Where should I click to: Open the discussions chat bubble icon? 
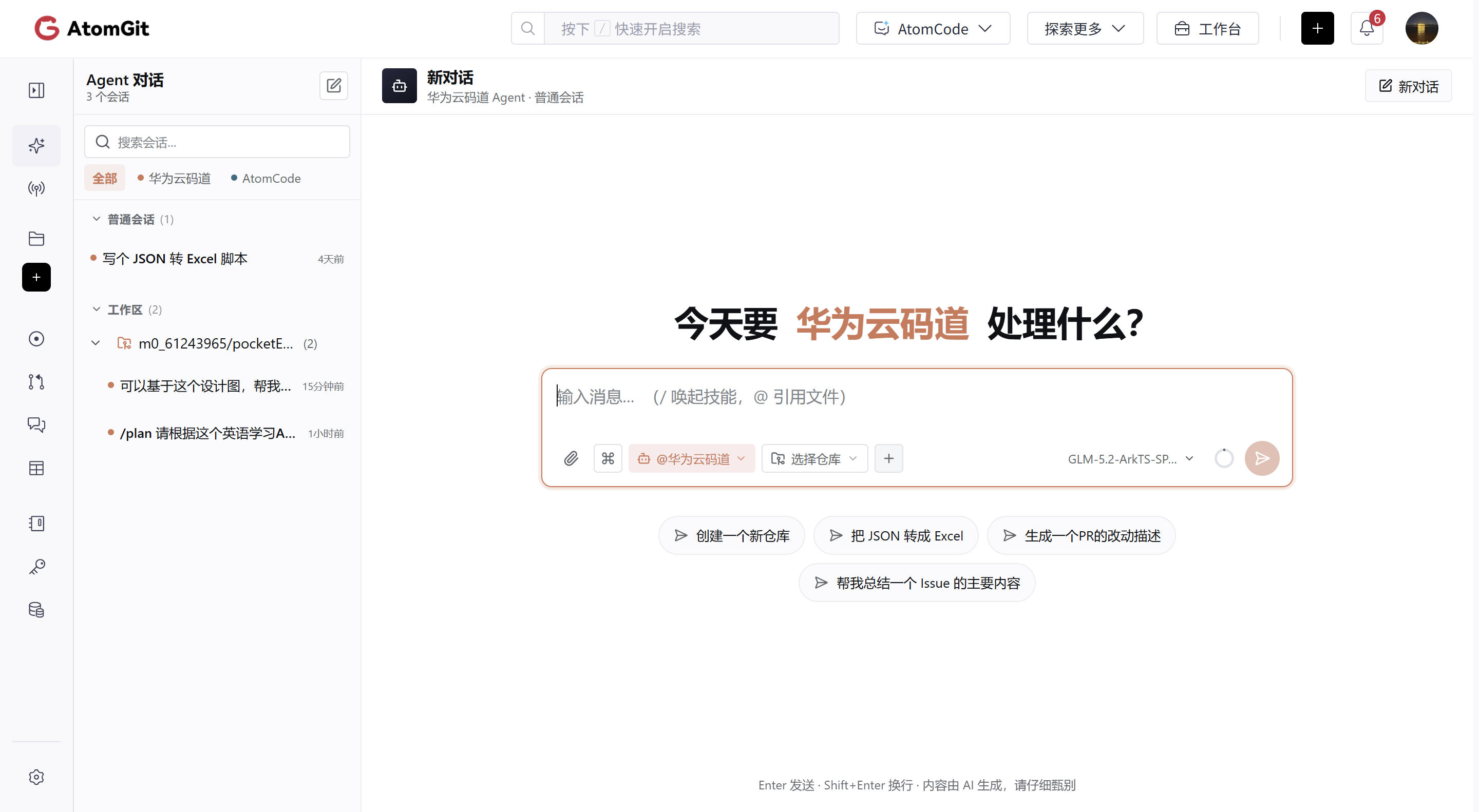point(36,424)
